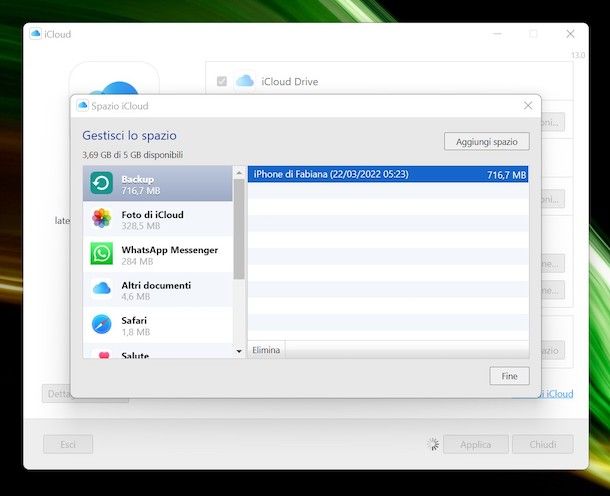Click '3,69 GB di 5 GB disponibili' text
The width and height of the screenshot is (610, 496).
point(132,155)
